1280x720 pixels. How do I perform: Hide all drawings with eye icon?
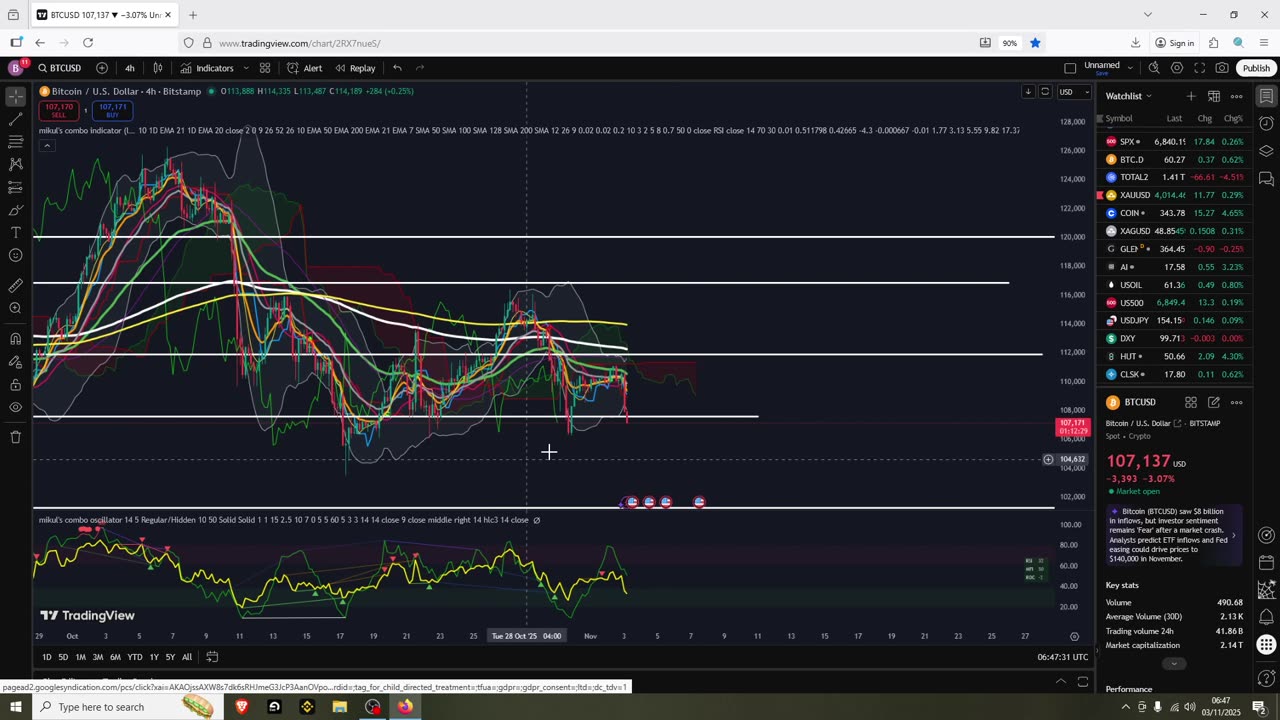coord(16,407)
